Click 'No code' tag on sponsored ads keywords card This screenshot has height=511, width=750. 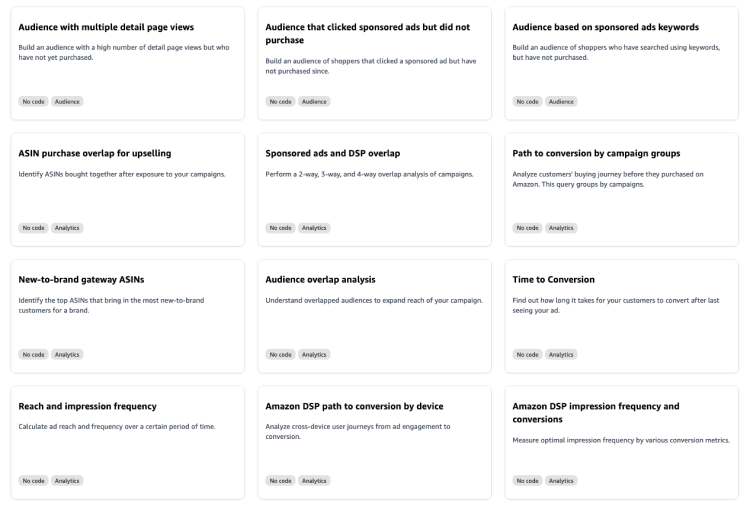point(527,101)
